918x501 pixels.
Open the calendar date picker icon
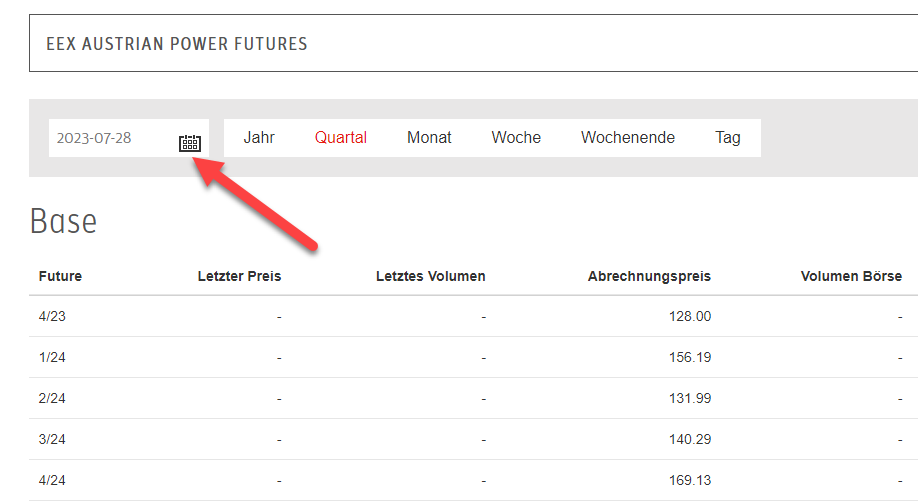[x=190, y=143]
